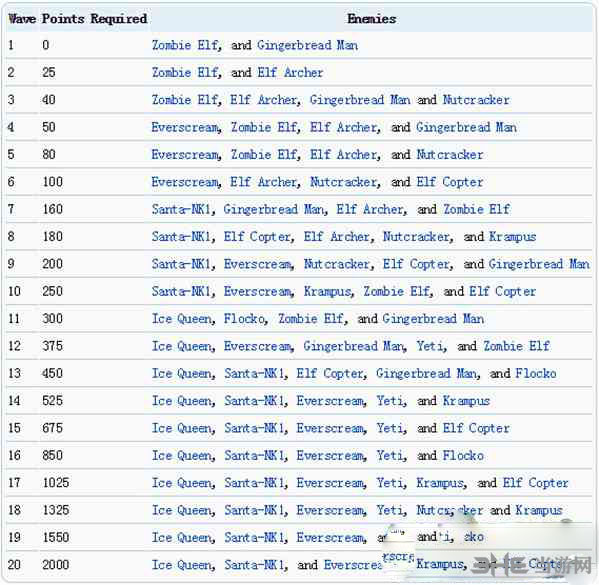The image size is (599, 585).
Task: Open Krampus link in wave 14 row
Action: (466, 401)
